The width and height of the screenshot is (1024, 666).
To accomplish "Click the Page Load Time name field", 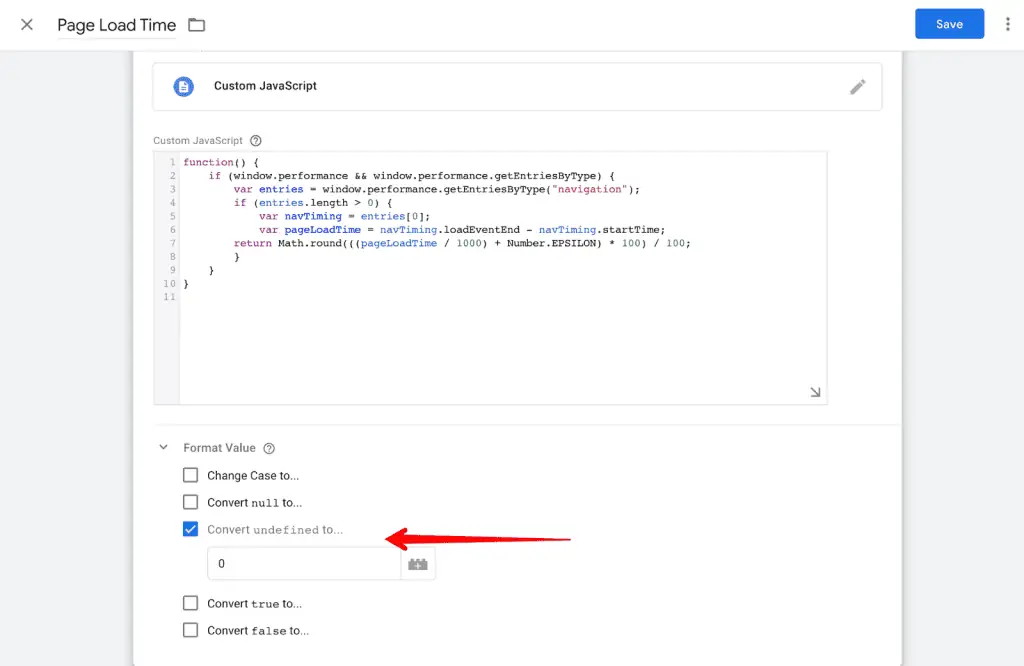I will 116,26.
